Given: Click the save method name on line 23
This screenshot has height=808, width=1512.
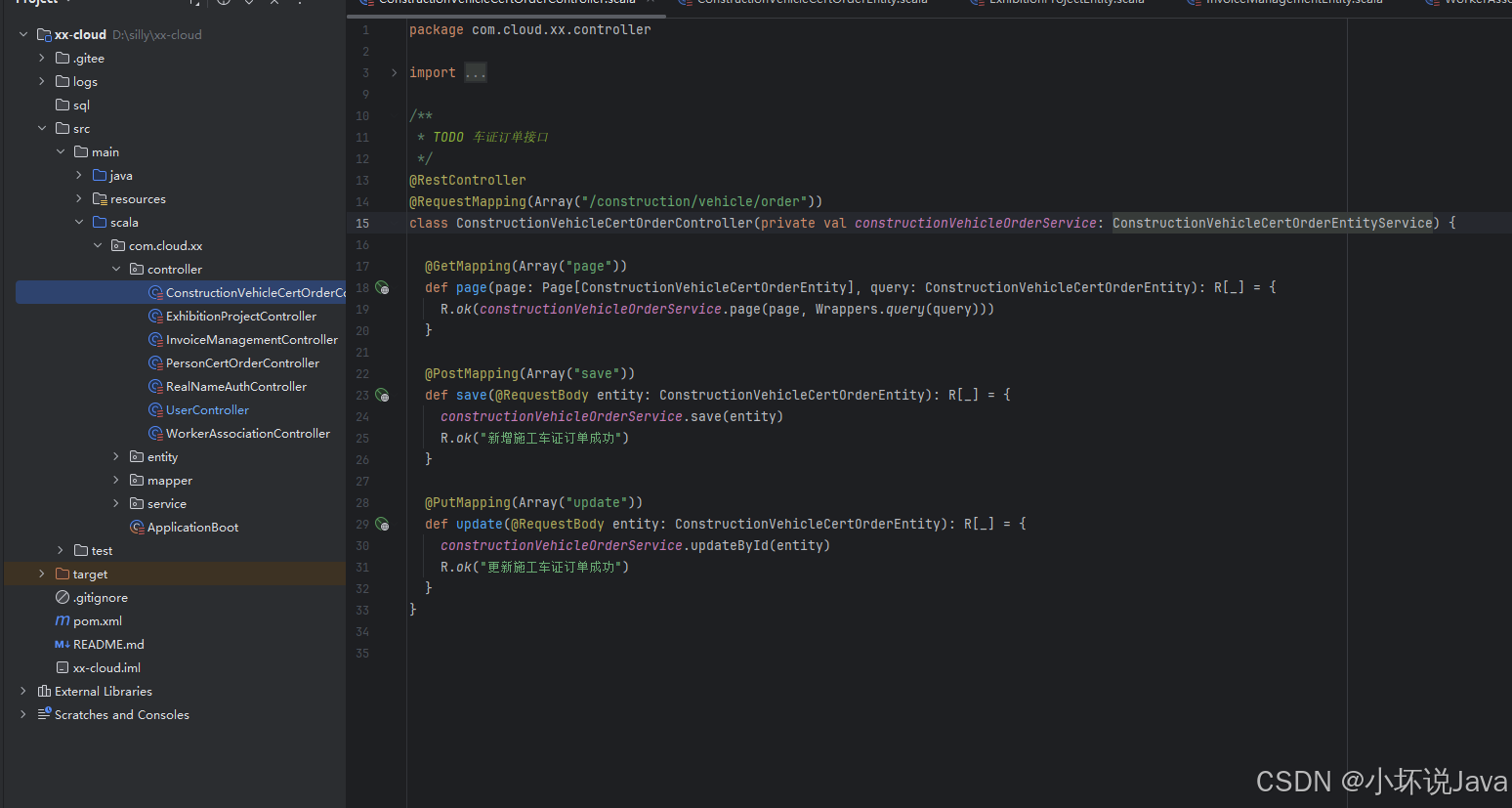Looking at the screenshot, I should 472,395.
